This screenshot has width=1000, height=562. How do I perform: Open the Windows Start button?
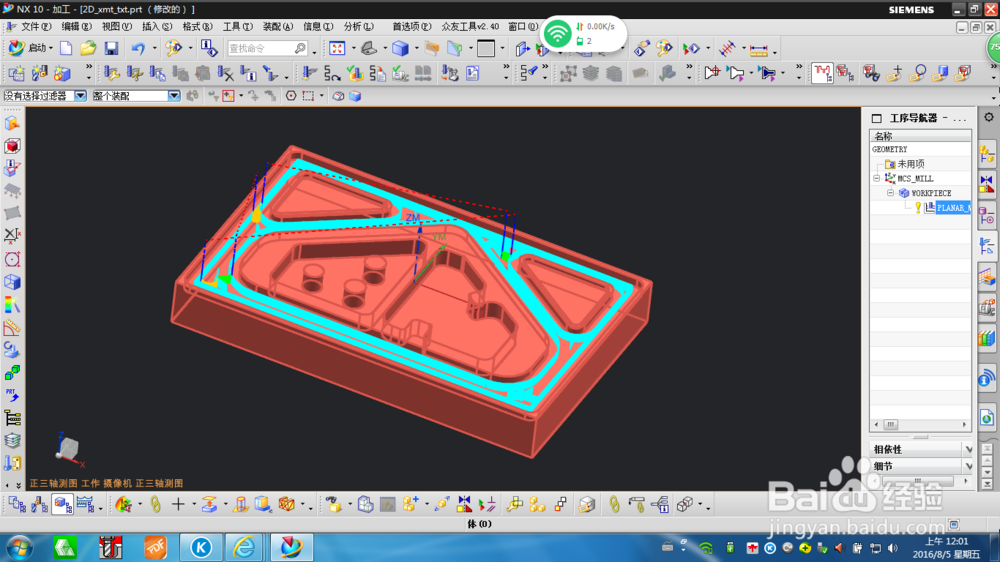point(20,548)
